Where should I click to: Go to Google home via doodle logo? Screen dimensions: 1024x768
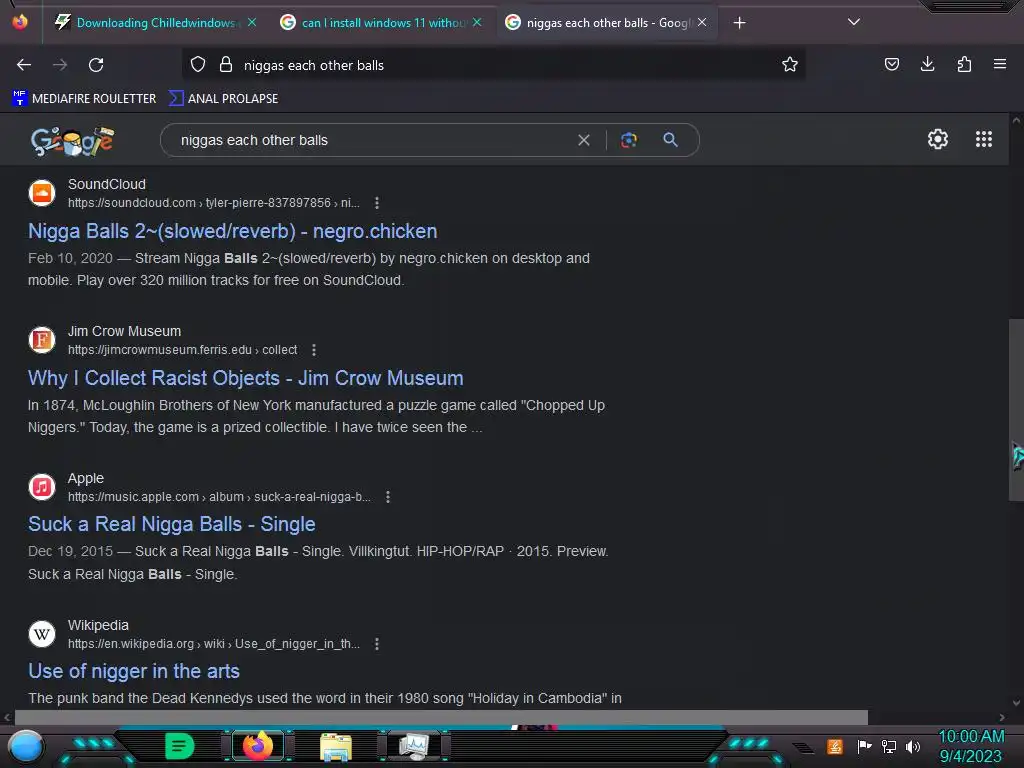coord(72,140)
